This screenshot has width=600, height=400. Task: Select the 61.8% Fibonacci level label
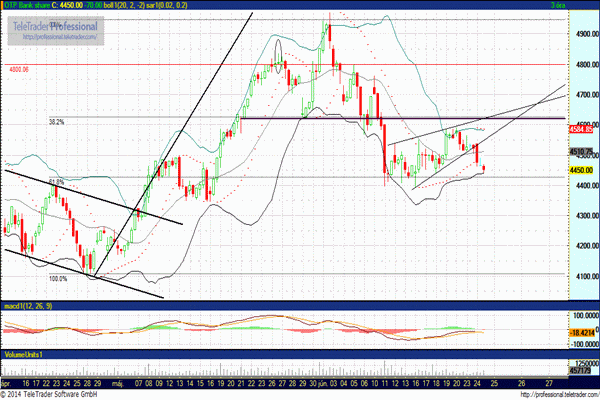[57, 181]
